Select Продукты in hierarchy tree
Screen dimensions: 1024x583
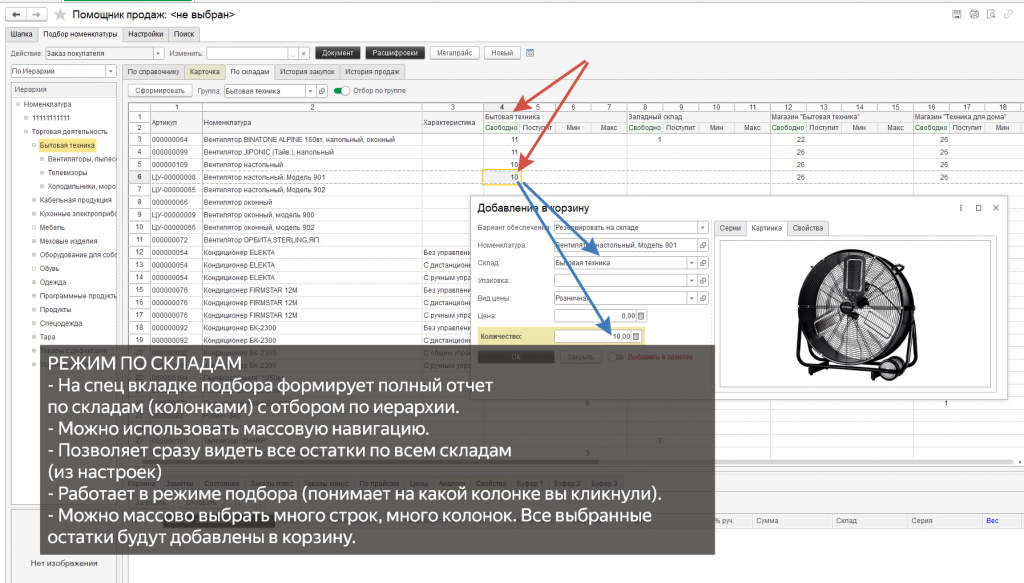(x=55, y=310)
